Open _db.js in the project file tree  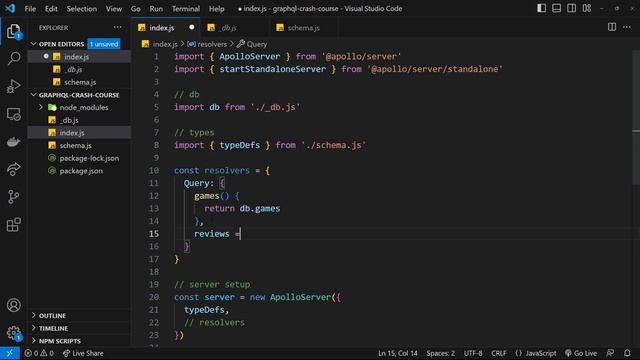[x=79, y=120]
